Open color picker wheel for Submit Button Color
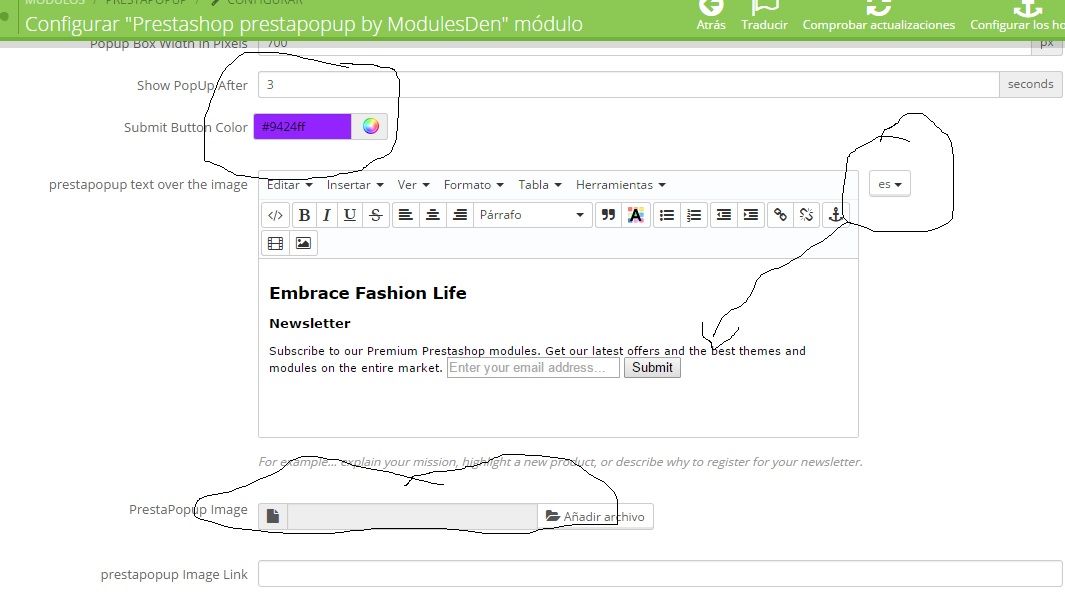Screen dimensions: 1065x595 [x=370, y=126]
